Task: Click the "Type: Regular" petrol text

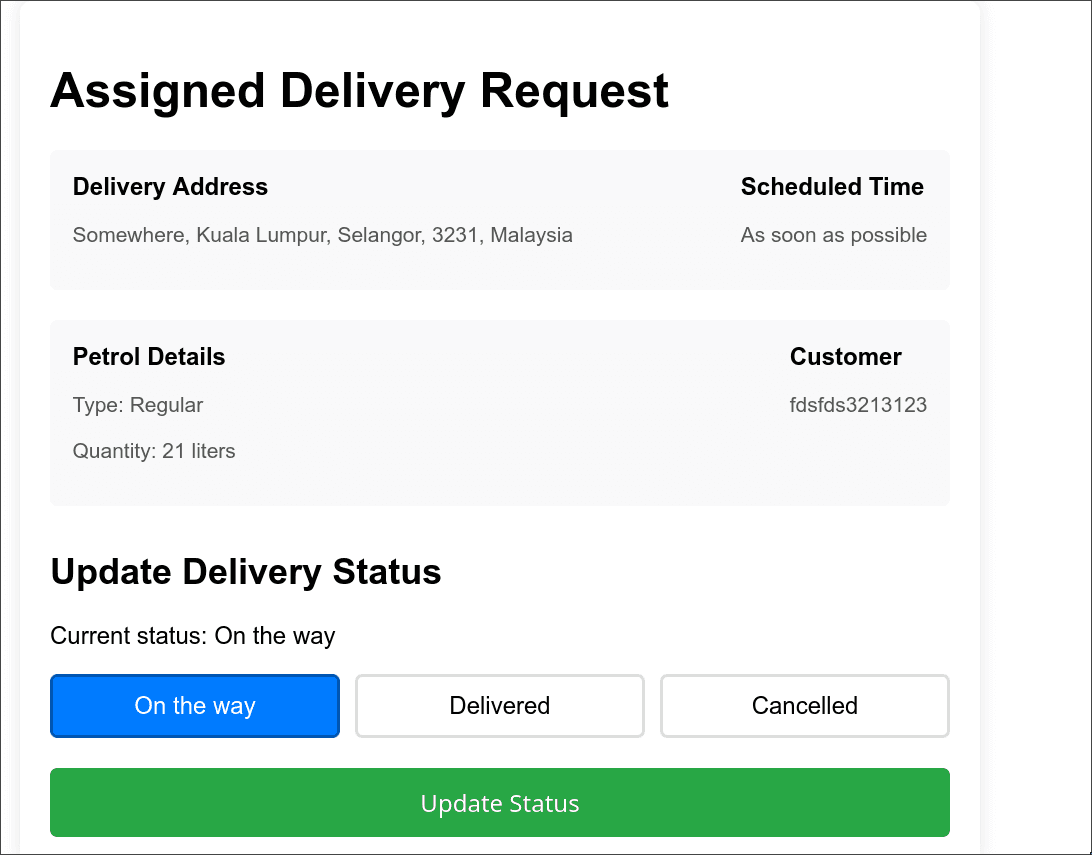Action: [137, 405]
